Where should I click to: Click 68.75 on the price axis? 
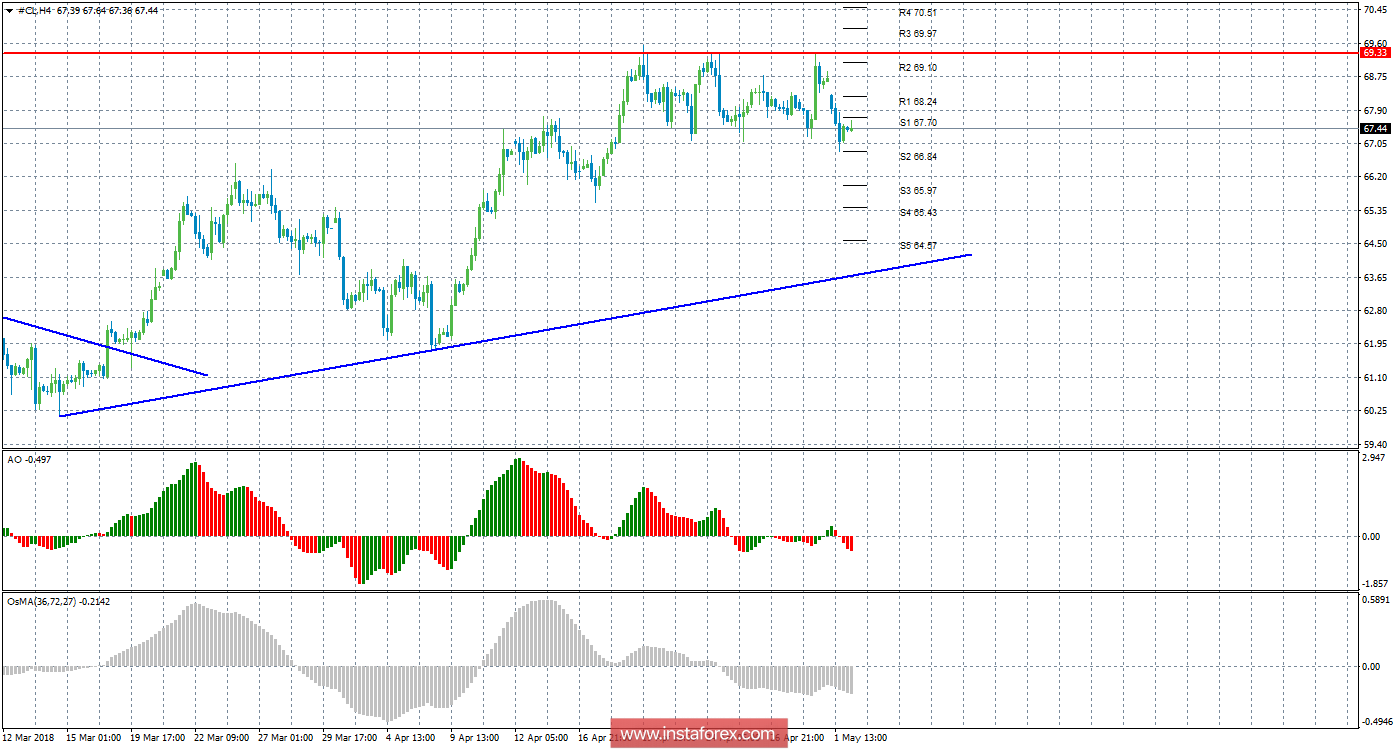(1377, 76)
